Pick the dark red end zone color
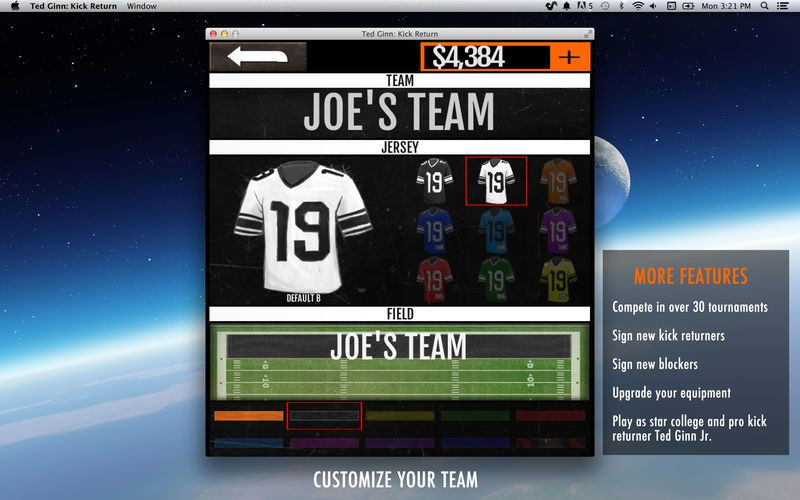This screenshot has height=500, width=800. [551, 416]
